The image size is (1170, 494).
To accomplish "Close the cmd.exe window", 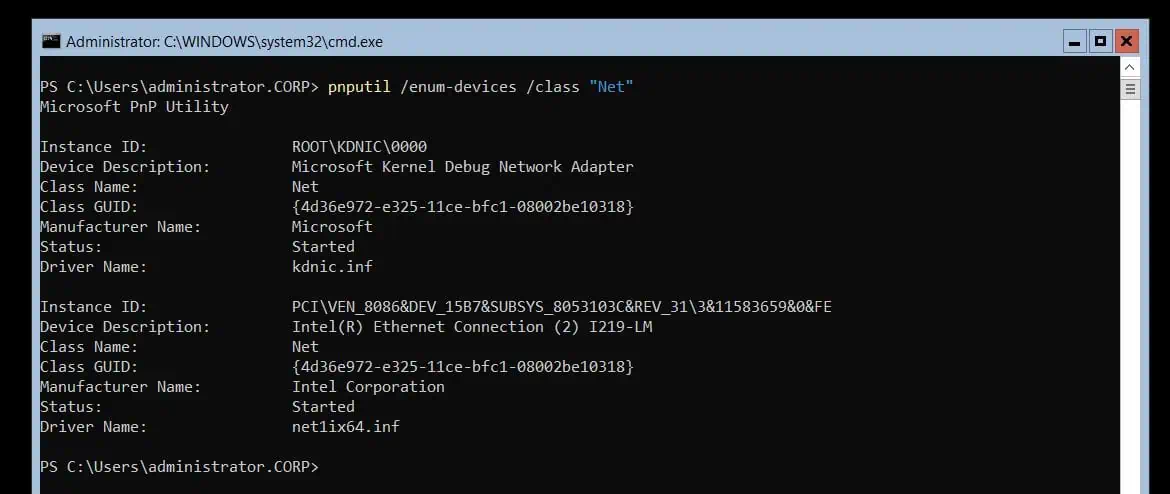I will click(x=1127, y=41).
